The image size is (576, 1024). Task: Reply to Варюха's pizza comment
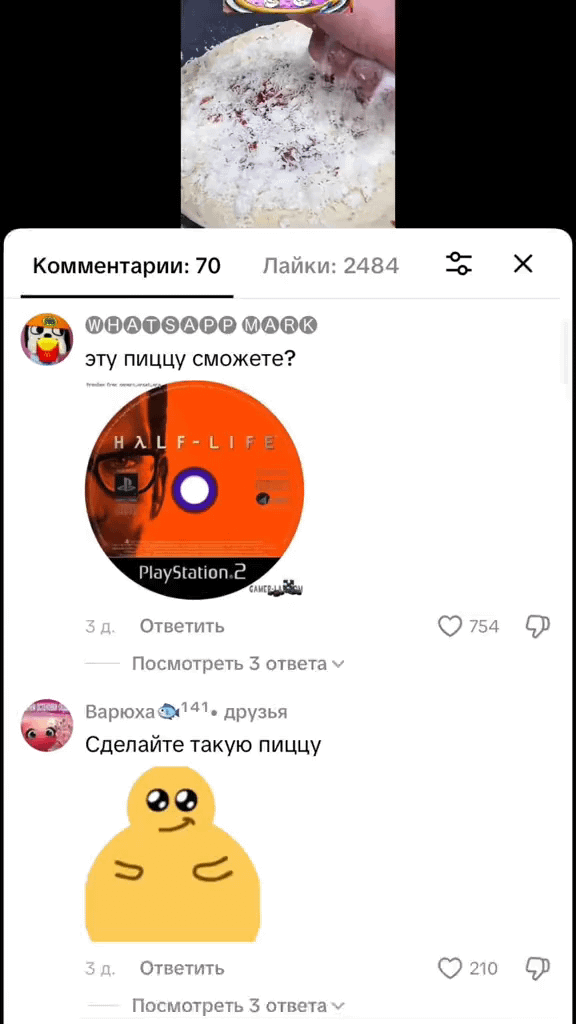pos(182,968)
